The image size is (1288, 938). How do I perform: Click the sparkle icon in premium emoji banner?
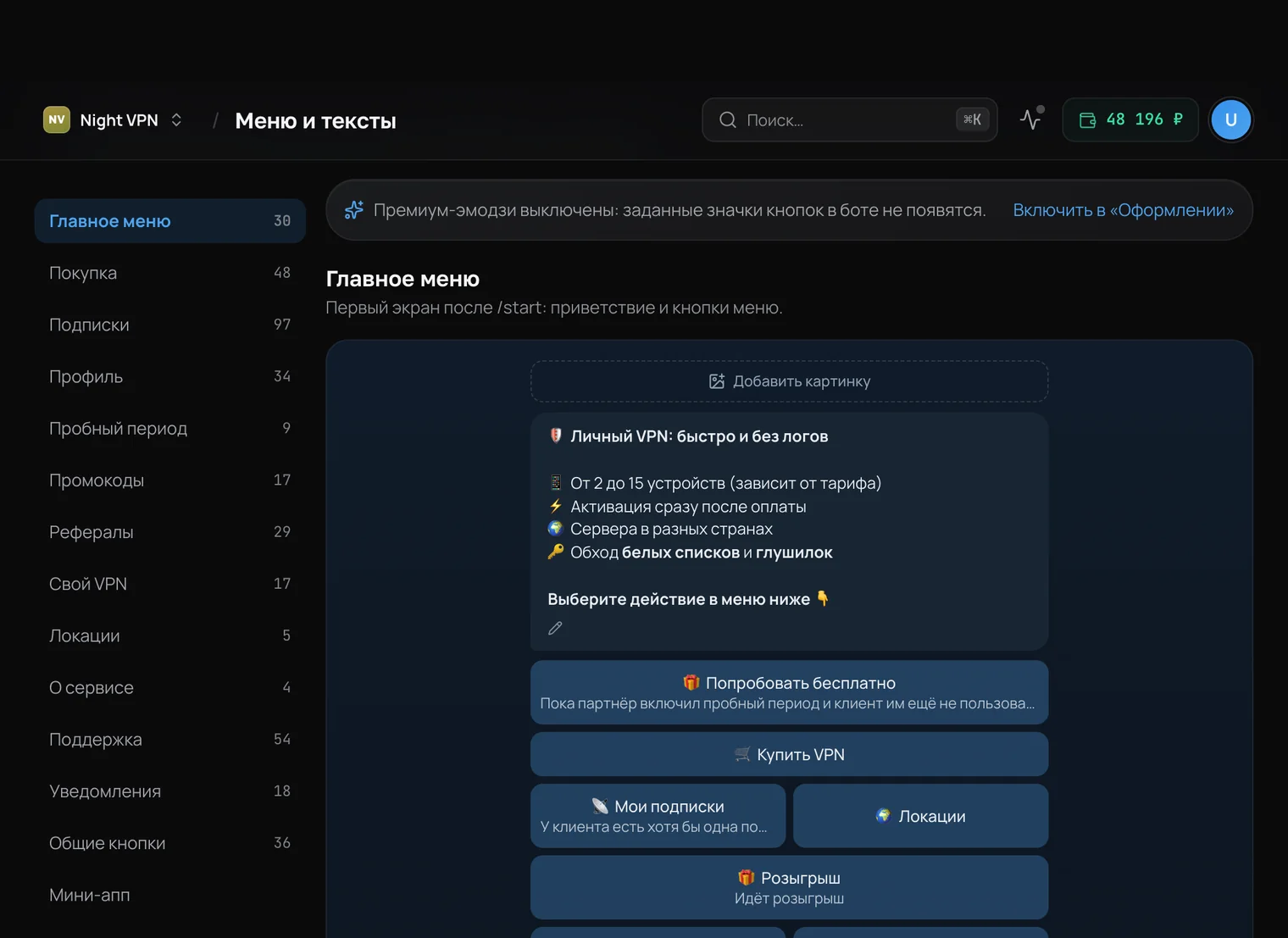click(354, 210)
